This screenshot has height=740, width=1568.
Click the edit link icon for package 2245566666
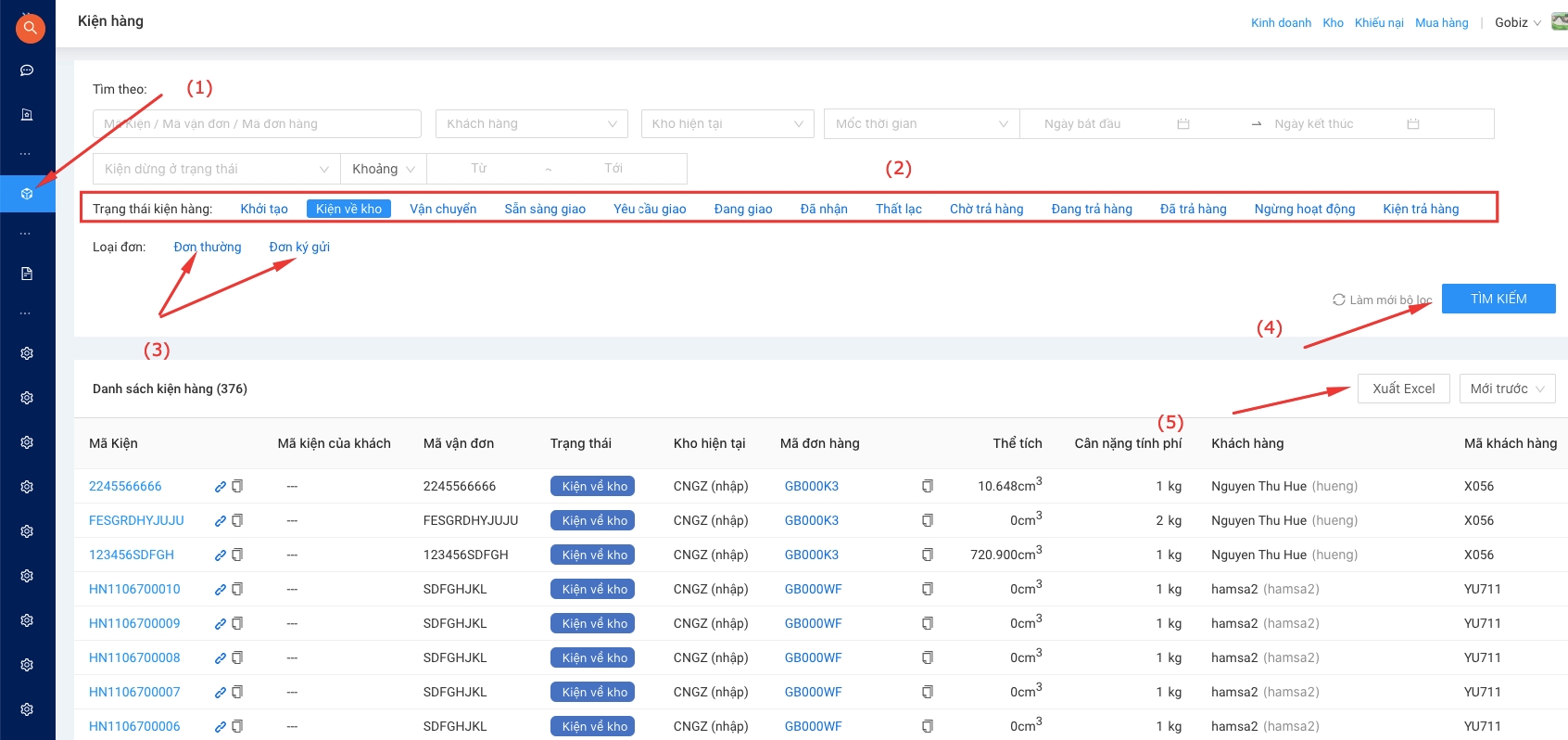coord(221,486)
